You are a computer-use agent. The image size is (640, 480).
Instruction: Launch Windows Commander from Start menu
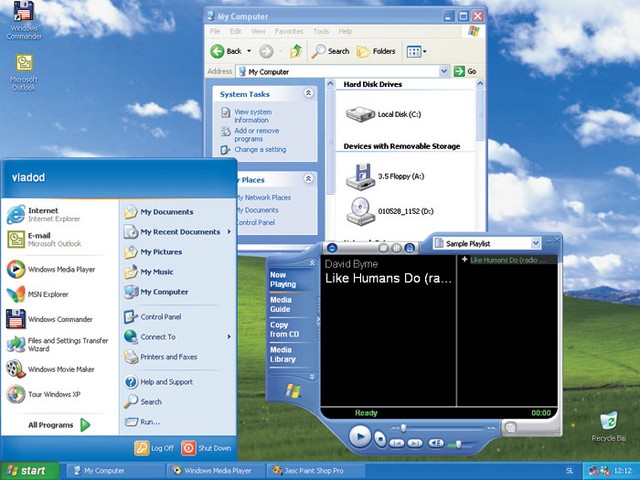coord(50,319)
